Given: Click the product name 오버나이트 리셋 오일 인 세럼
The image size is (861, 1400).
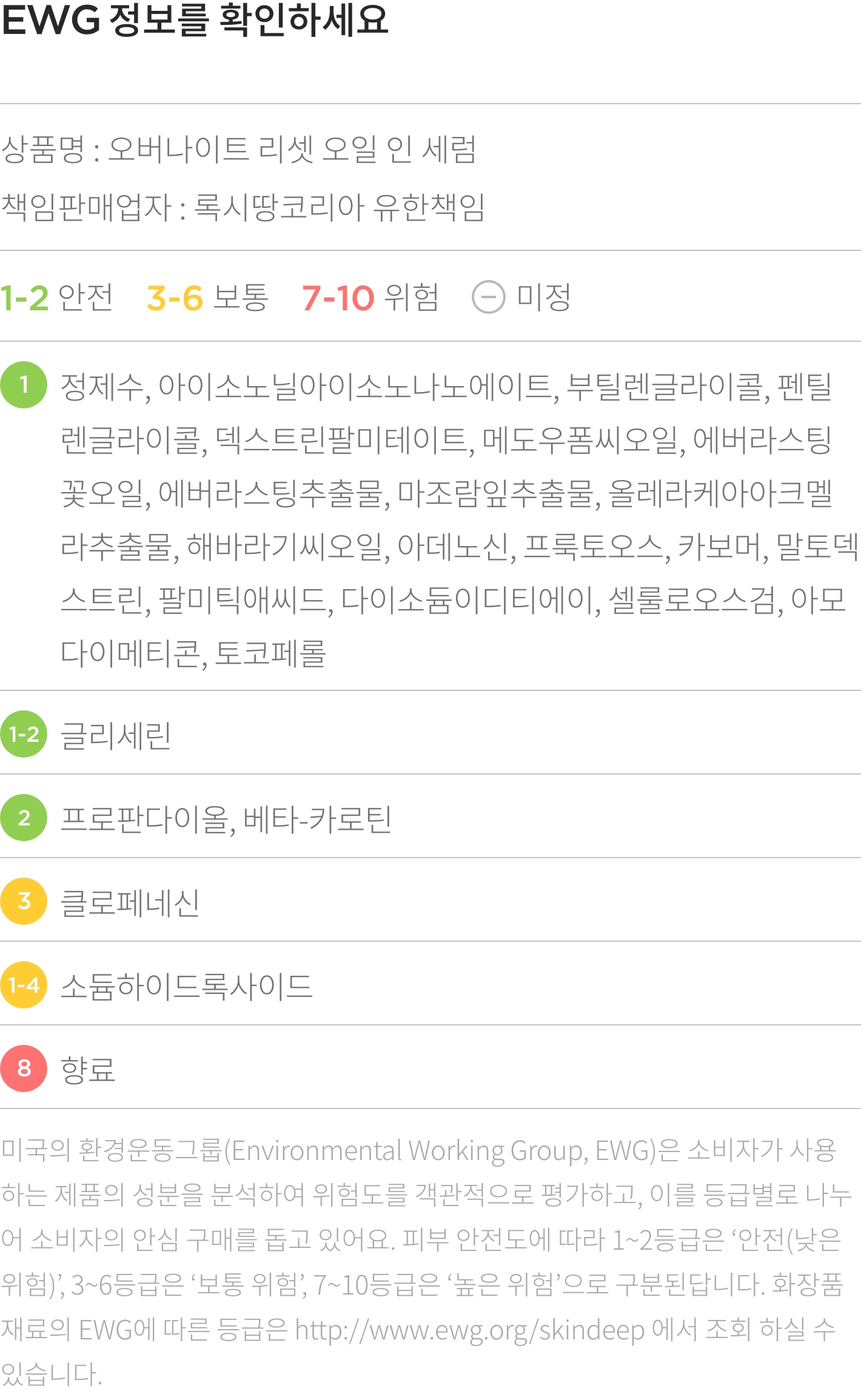Looking at the screenshot, I should [292, 149].
